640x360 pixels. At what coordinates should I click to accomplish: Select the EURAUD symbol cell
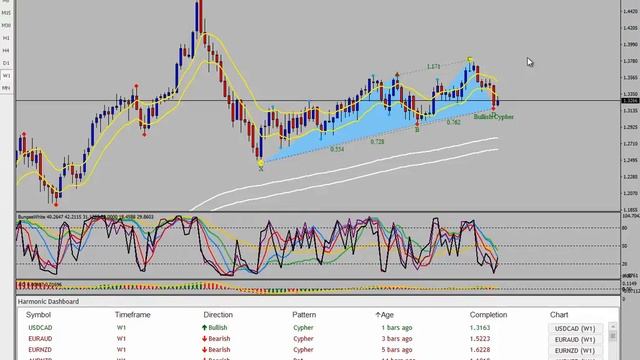(40, 339)
